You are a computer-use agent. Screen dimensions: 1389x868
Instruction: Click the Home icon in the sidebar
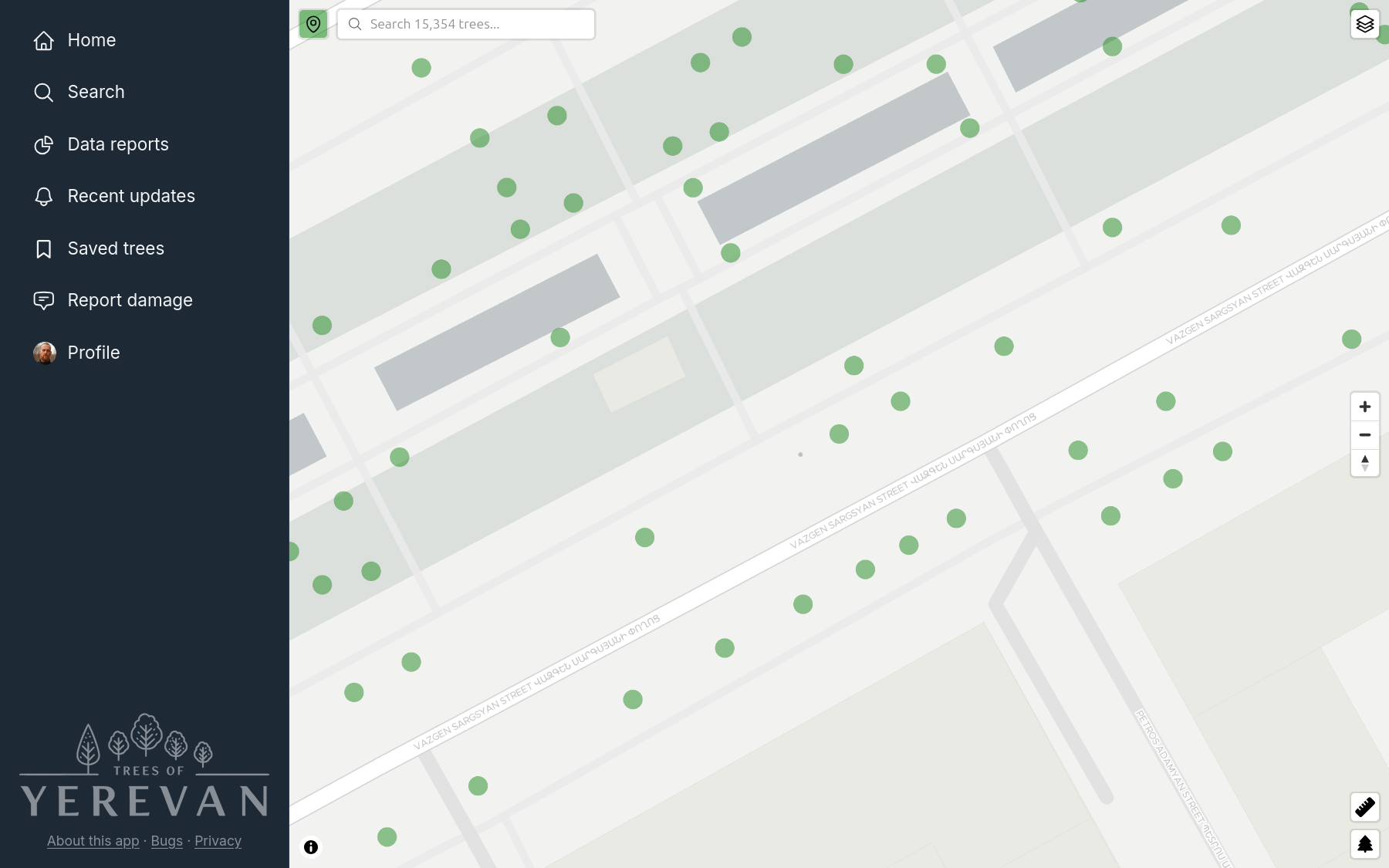pos(44,40)
